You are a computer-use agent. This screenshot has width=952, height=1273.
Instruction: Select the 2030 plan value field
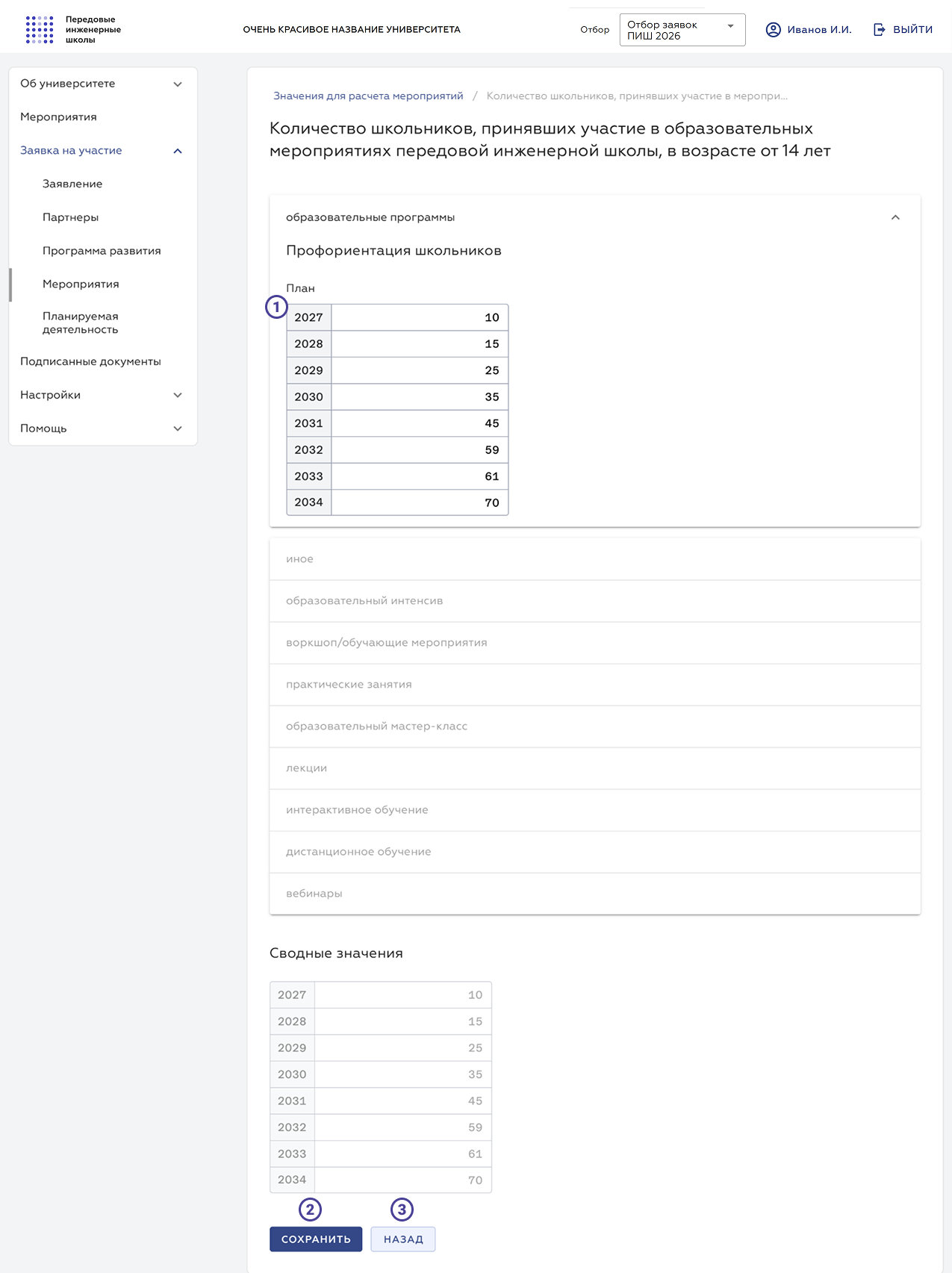click(420, 397)
